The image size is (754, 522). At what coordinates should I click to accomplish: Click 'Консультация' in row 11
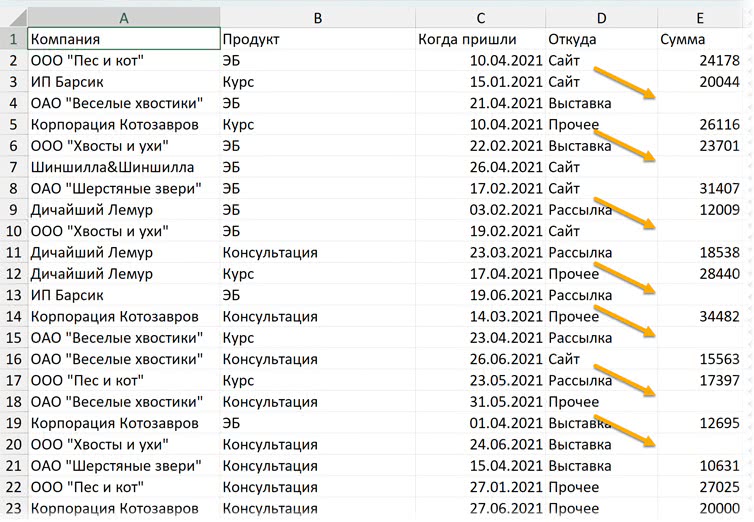point(318,252)
